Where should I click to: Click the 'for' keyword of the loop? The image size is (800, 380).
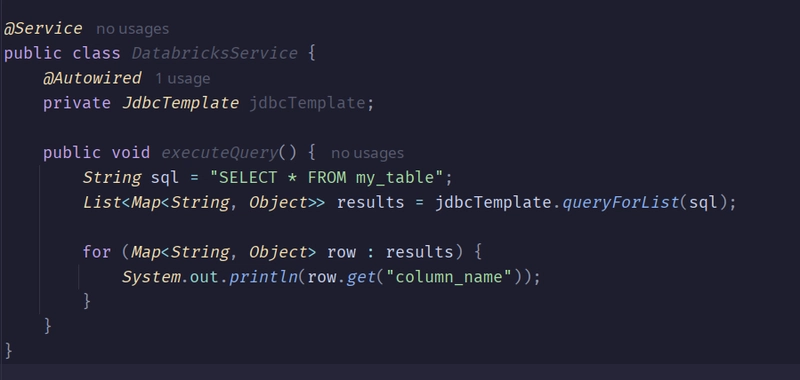click(x=96, y=252)
